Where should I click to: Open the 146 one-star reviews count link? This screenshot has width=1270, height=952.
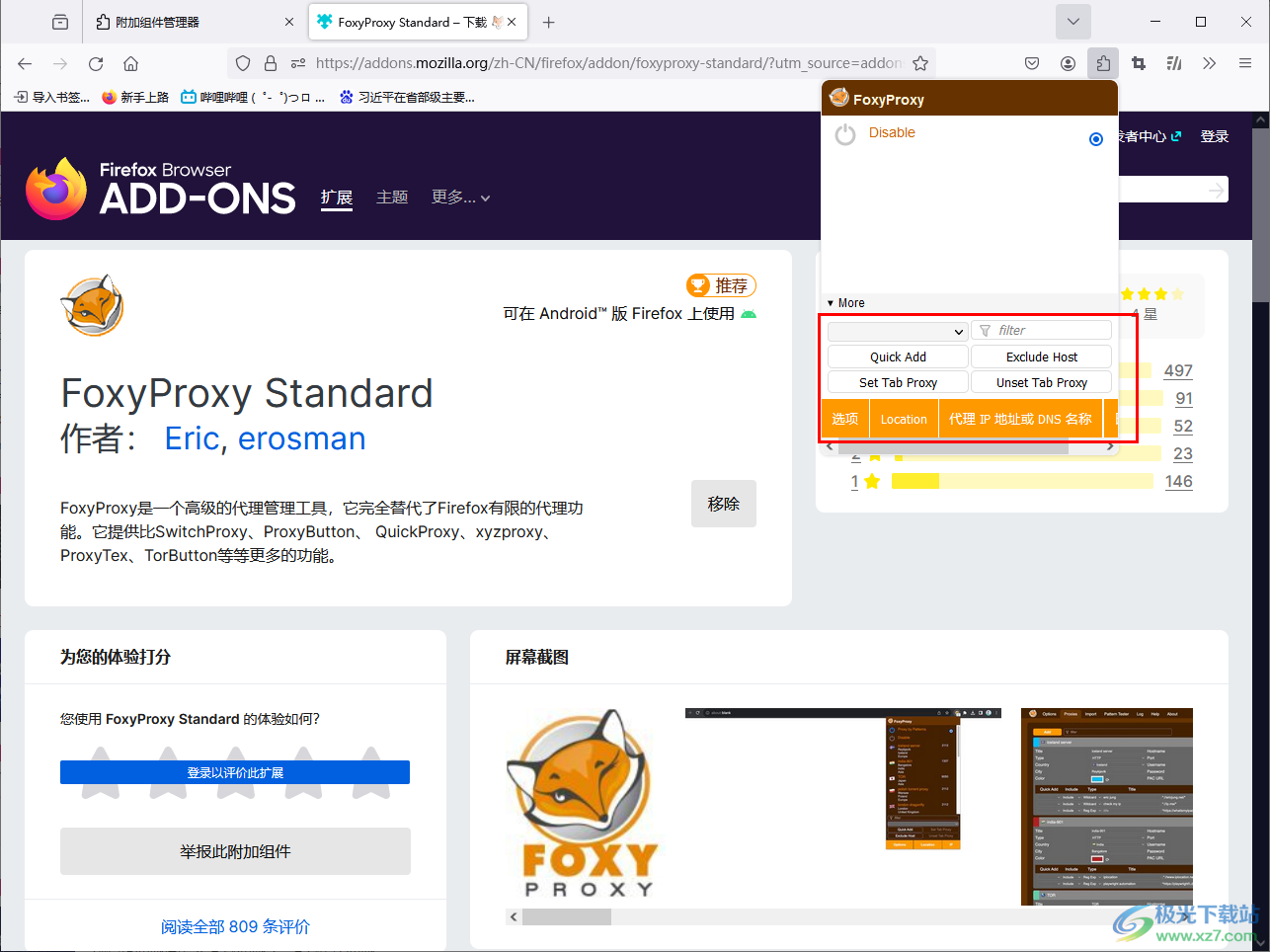[1178, 481]
